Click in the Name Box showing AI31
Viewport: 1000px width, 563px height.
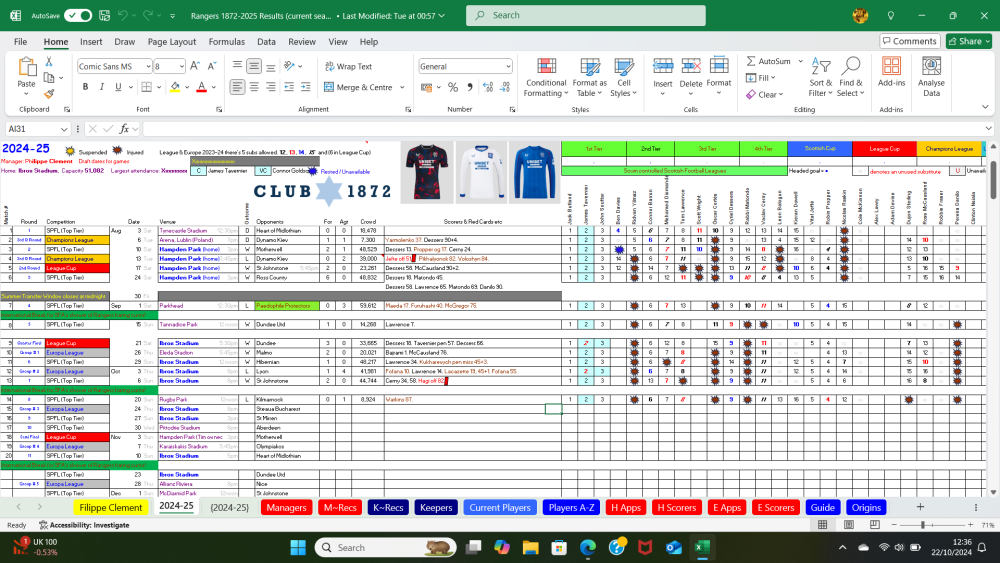[37, 129]
